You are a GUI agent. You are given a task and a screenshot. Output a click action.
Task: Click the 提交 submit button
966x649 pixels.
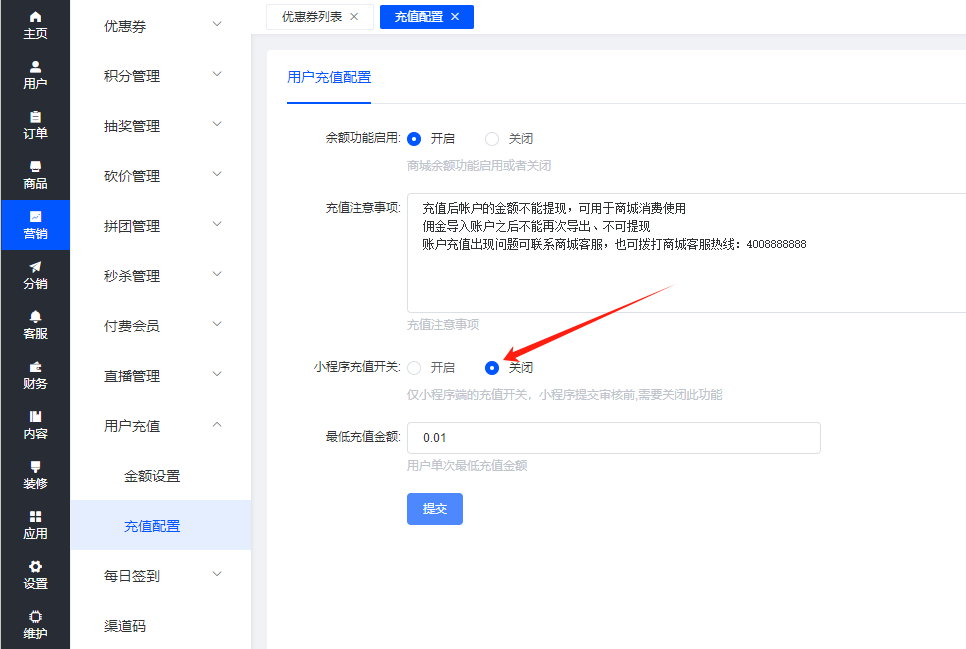(x=435, y=509)
